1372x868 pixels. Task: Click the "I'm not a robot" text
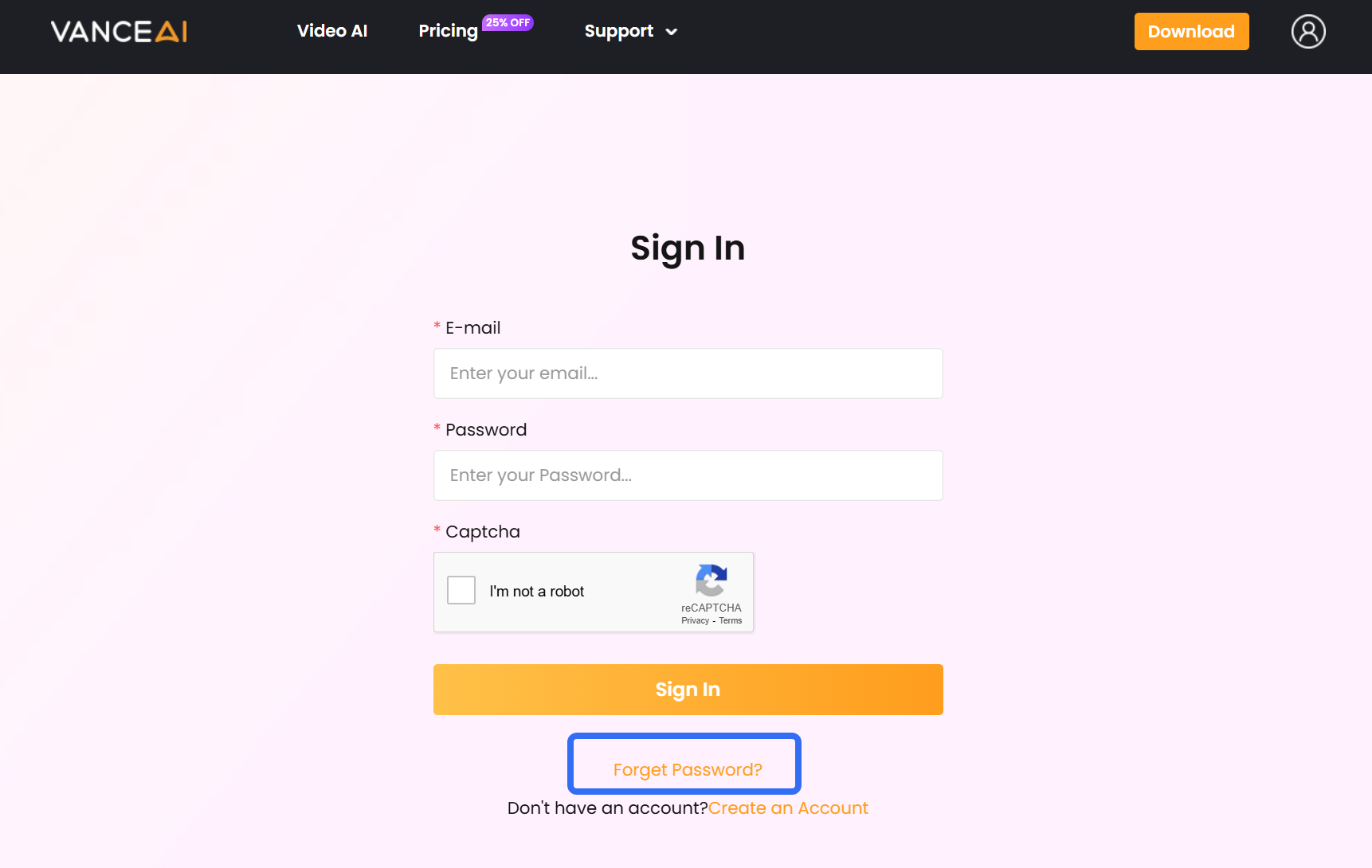(x=536, y=592)
